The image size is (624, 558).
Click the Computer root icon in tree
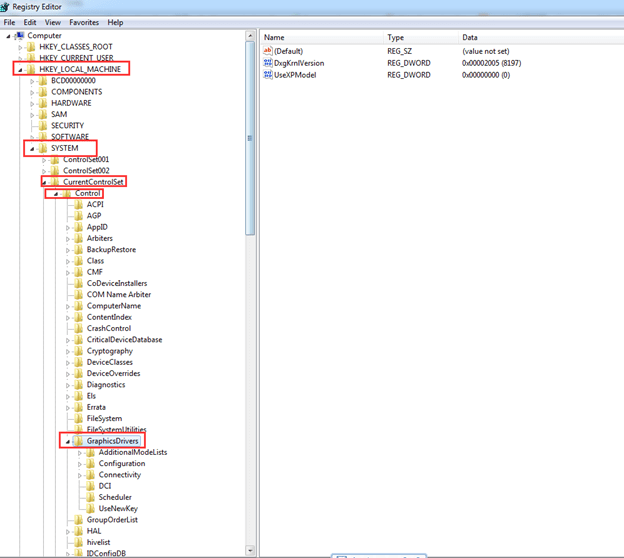[x=19, y=36]
